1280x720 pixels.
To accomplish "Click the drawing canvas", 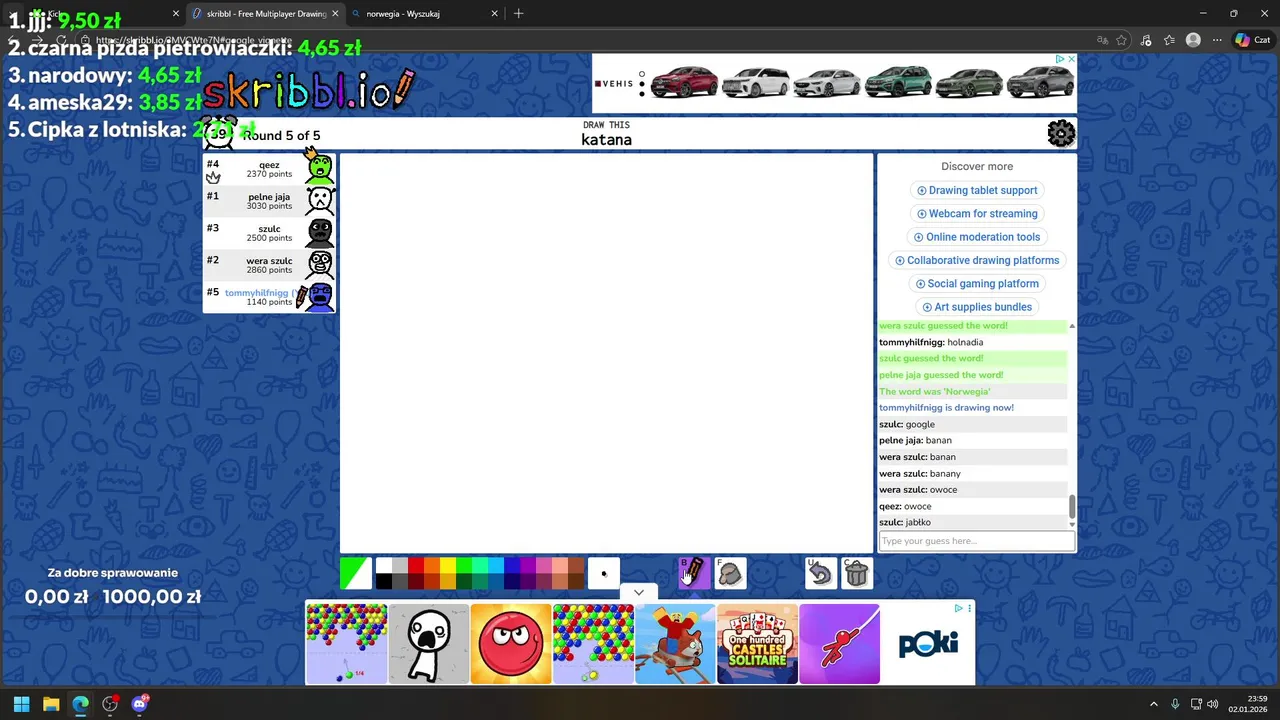I will coord(606,353).
